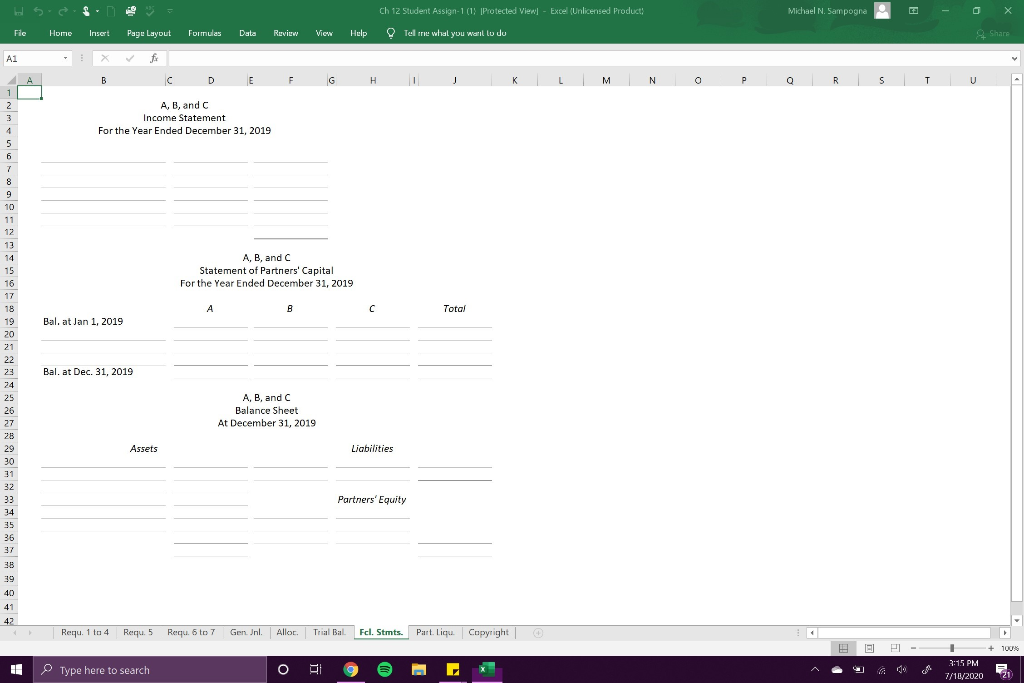Image resolution: width=1024 pixels, height=683 pixels.
Task: Click the 100% zoom level
Action: pyautogui.click(x=1010, y=648)
